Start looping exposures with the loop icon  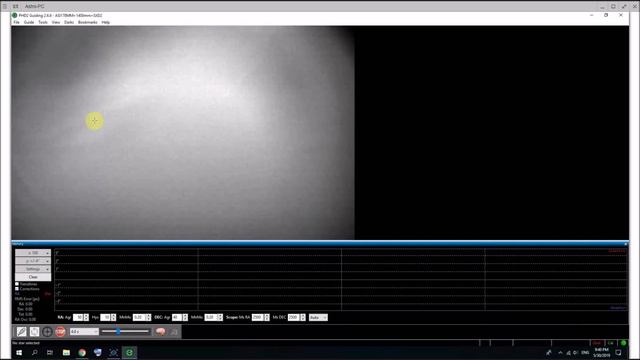[x=34, y=331]
